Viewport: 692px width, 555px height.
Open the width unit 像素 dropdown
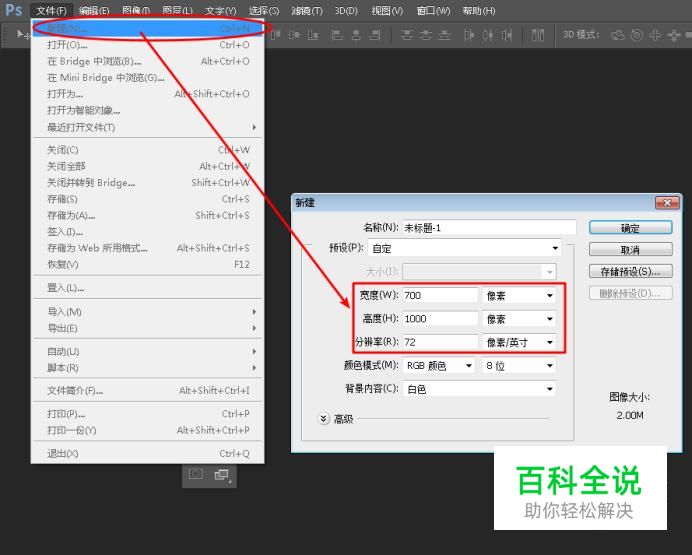pyautogui.click(x=519, y=296)
